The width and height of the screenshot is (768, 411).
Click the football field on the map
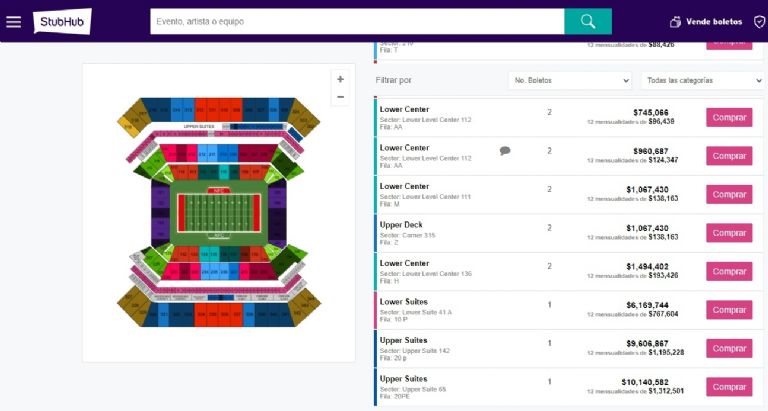(x=217, y=212)
